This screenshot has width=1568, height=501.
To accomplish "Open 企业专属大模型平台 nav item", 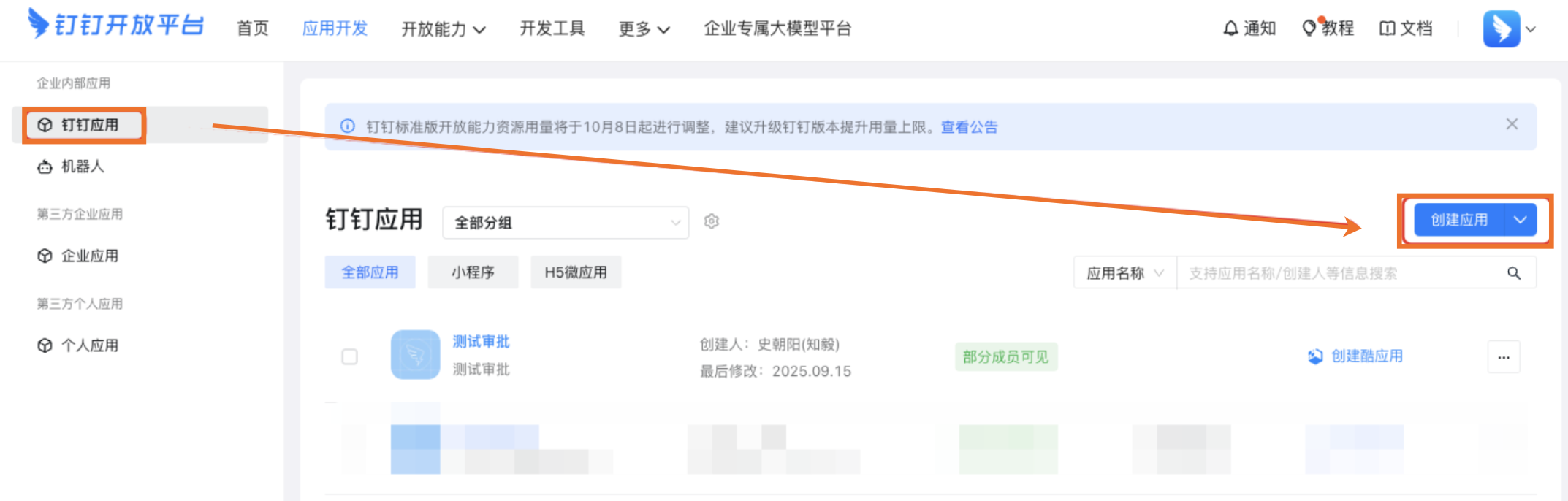I will point(777,28).
